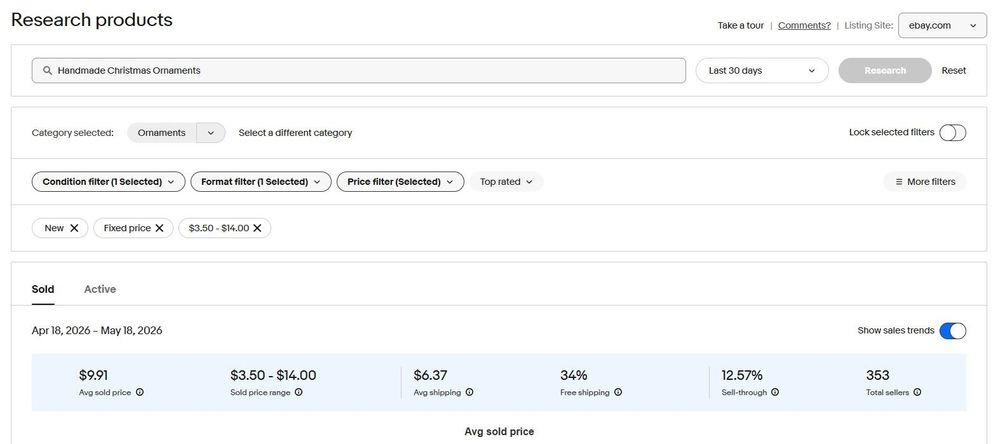Click the Avg sold price chart heading

pyautogui.click(x=499, y=431)
